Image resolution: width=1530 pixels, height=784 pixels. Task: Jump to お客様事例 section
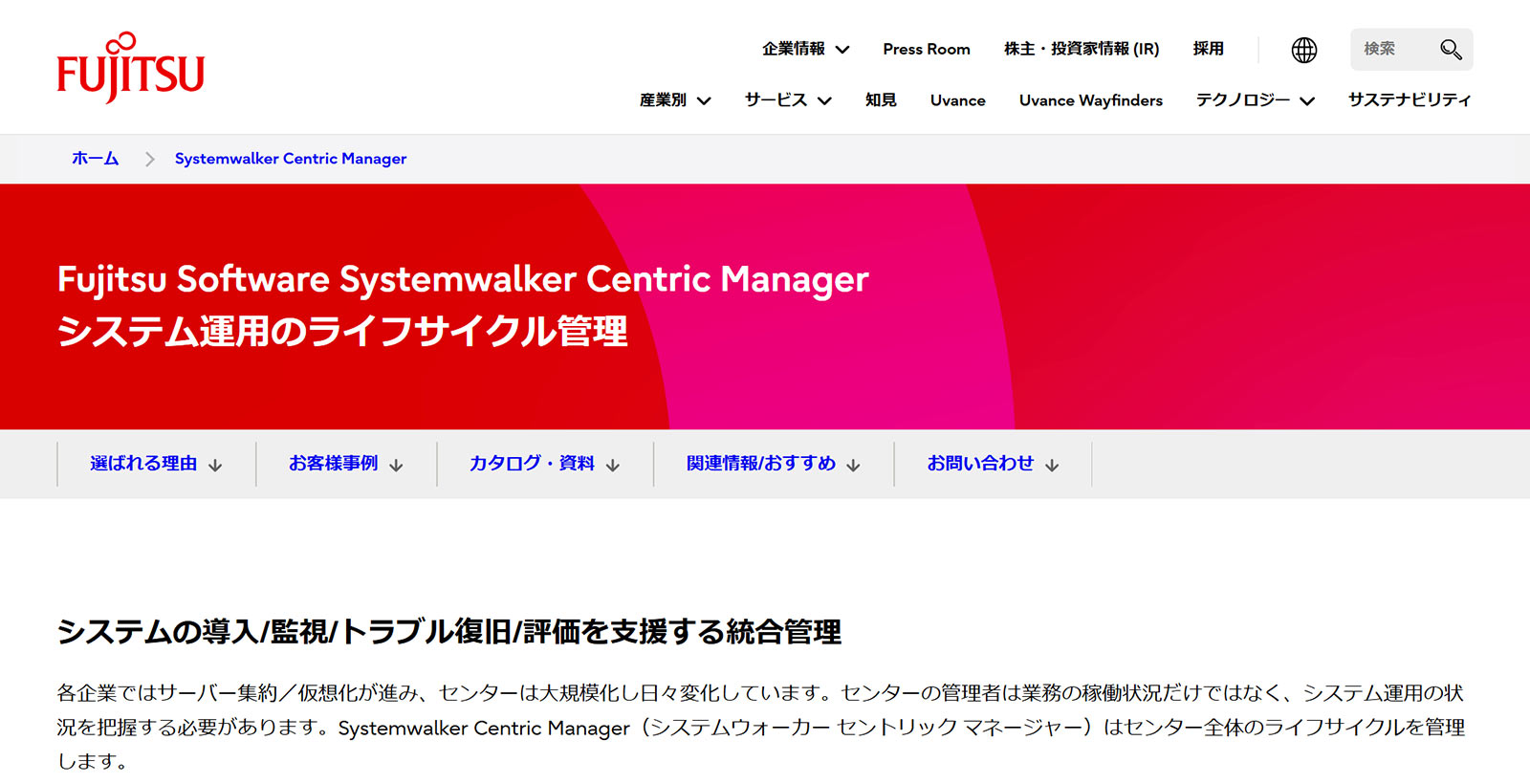(x=346, y=464)
